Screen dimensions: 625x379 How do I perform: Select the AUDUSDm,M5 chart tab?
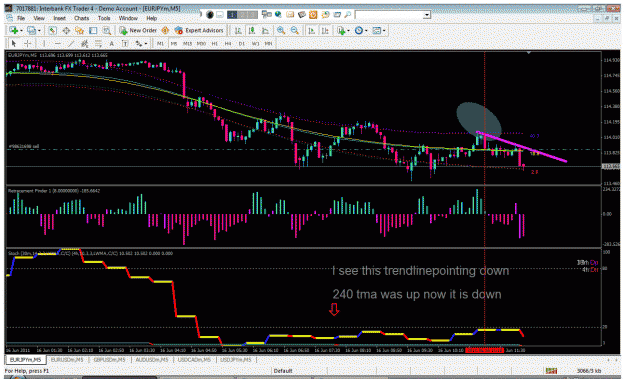click(x=152, y=359)
